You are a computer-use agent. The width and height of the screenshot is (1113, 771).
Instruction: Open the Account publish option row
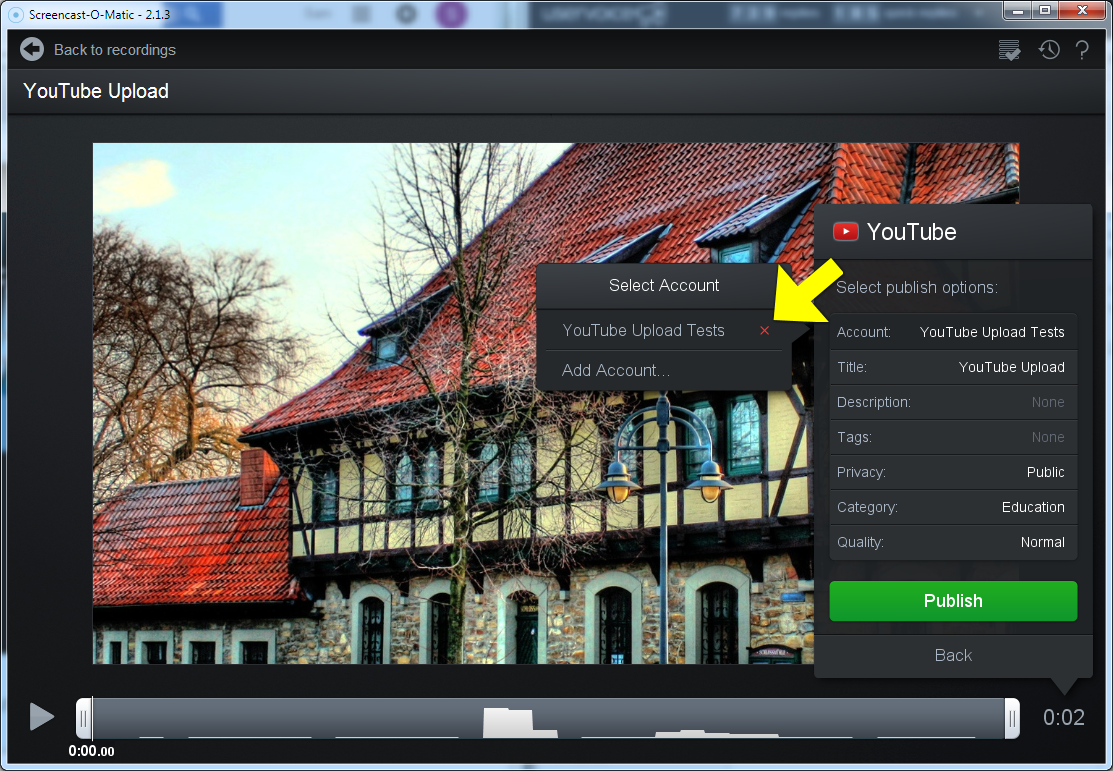[x=953, y=332]
